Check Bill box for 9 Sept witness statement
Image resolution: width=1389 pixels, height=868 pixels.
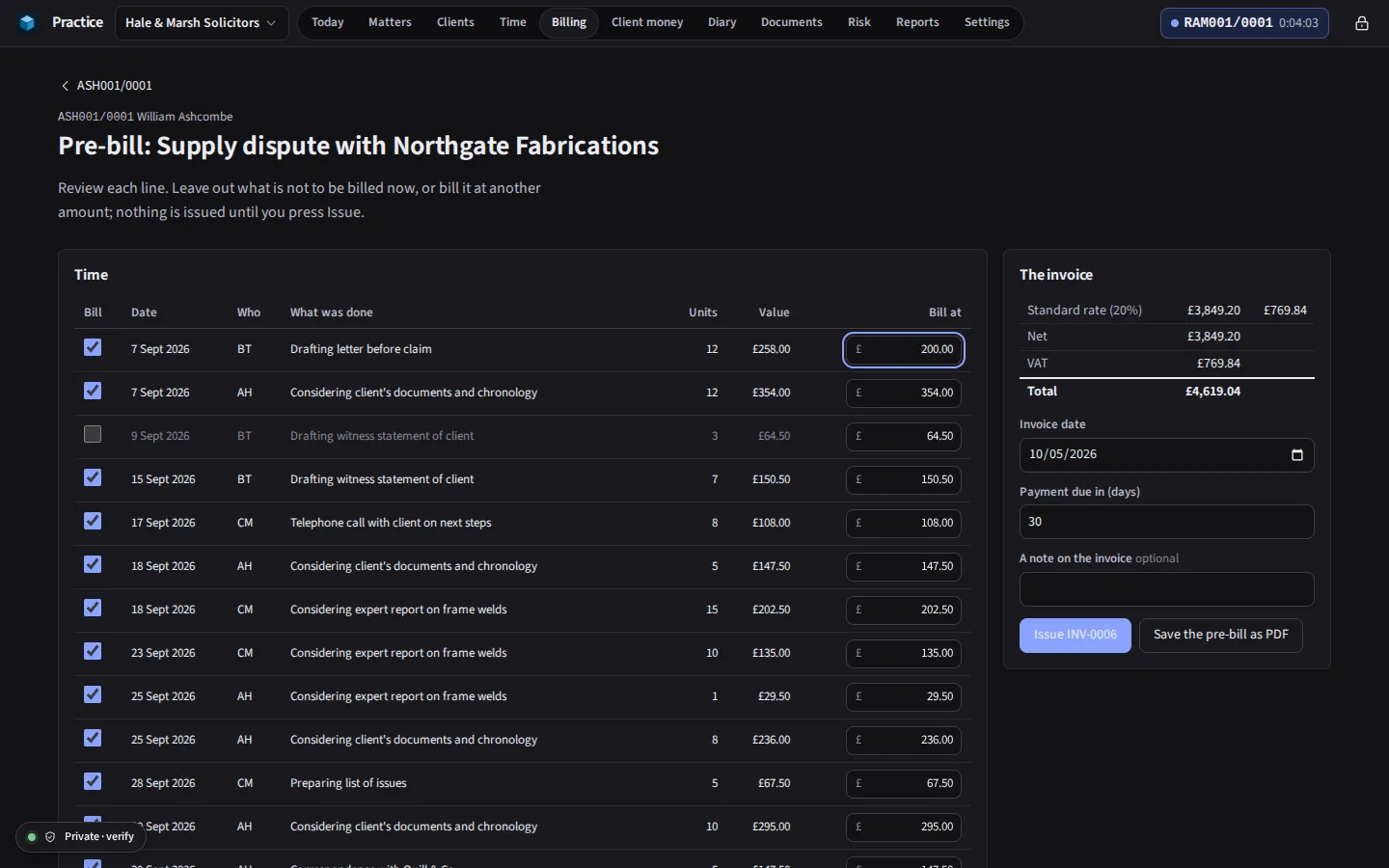click(93, 434)
